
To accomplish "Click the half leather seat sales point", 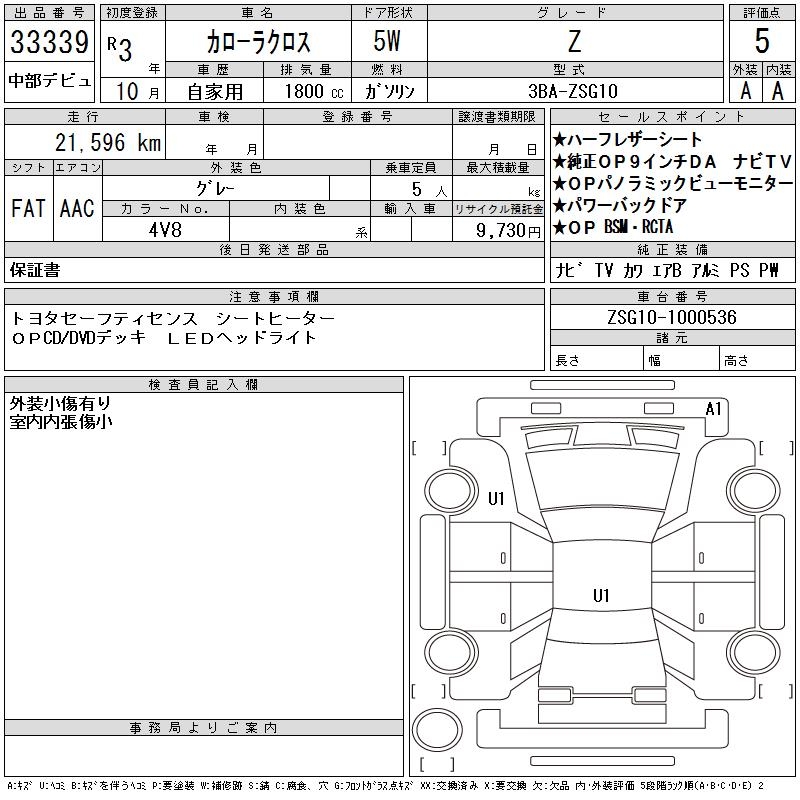I will [627, 139].
